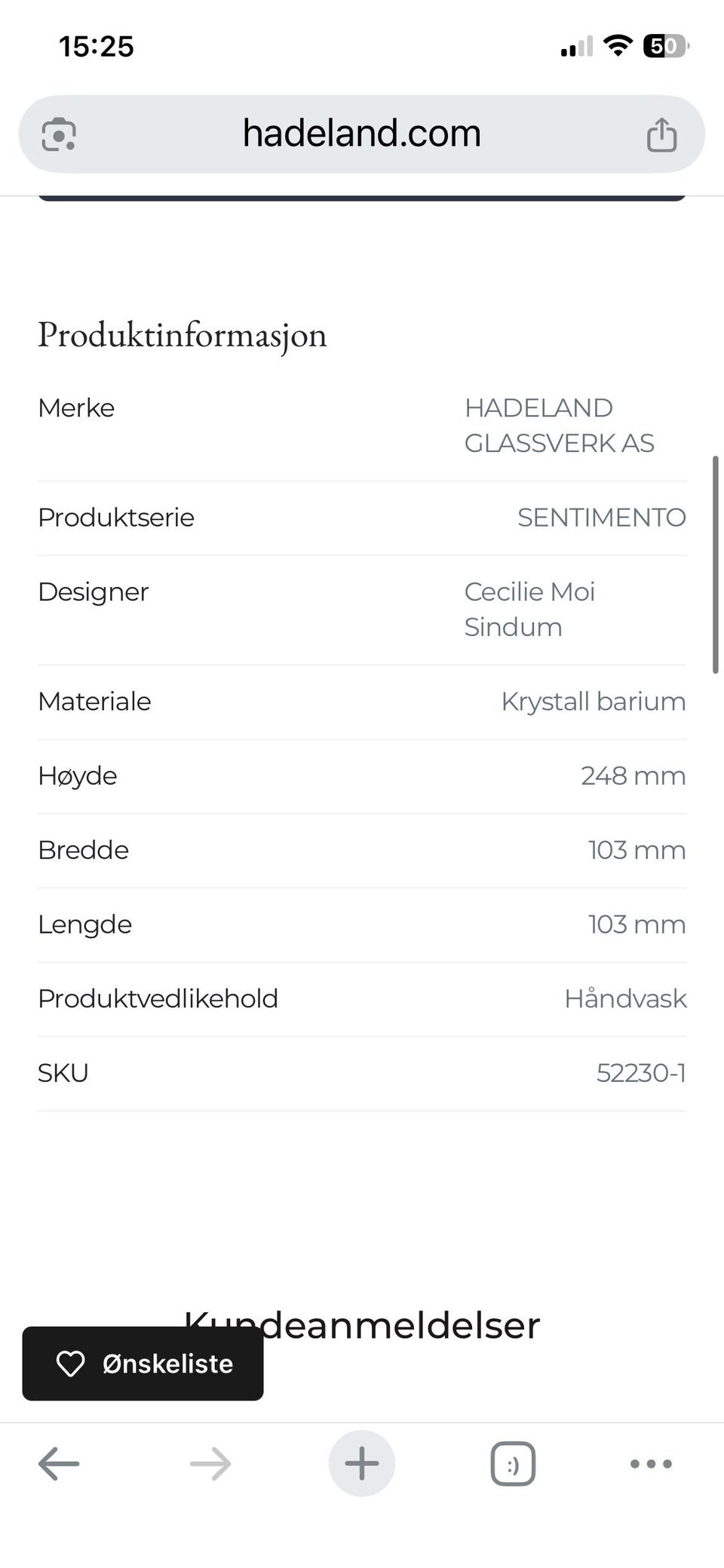
Task: Tap designer name Cecilie Moi Sindum
Action: coord(529,609)
